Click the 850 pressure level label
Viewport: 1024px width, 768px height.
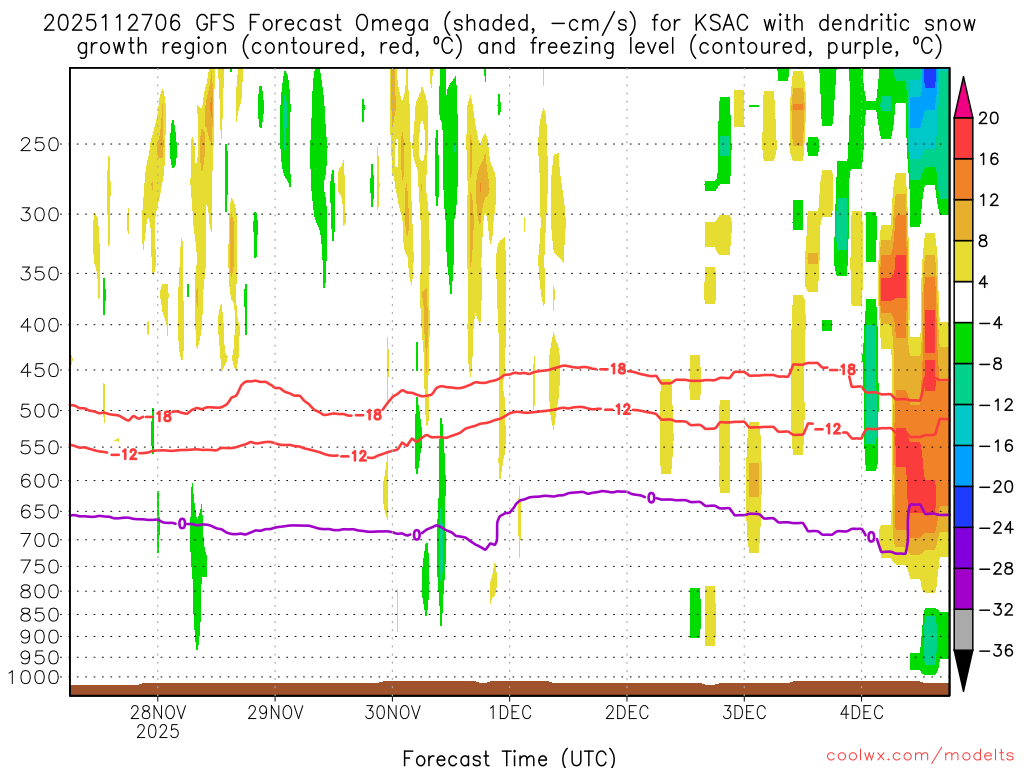tap(40, 615)
